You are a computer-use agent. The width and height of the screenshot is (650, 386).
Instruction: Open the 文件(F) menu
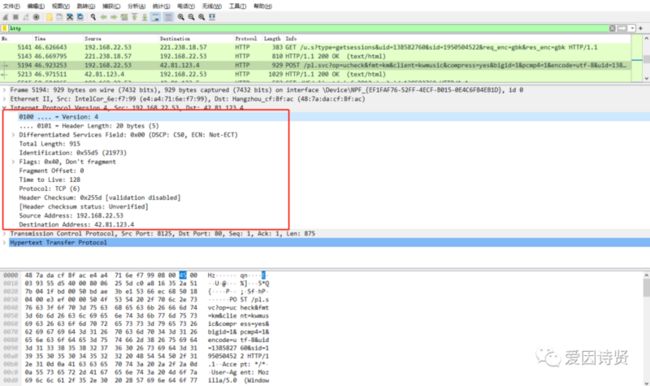pyautogui.click(x=11, y=6)
